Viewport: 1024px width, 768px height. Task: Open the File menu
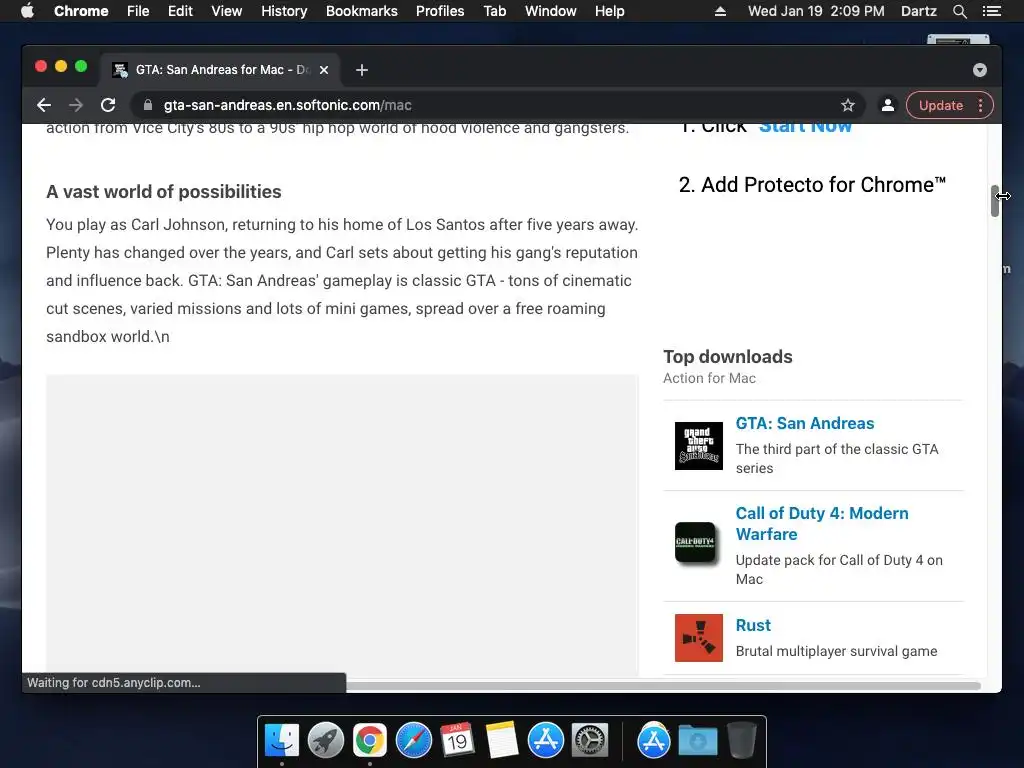(x=138, y=11)
